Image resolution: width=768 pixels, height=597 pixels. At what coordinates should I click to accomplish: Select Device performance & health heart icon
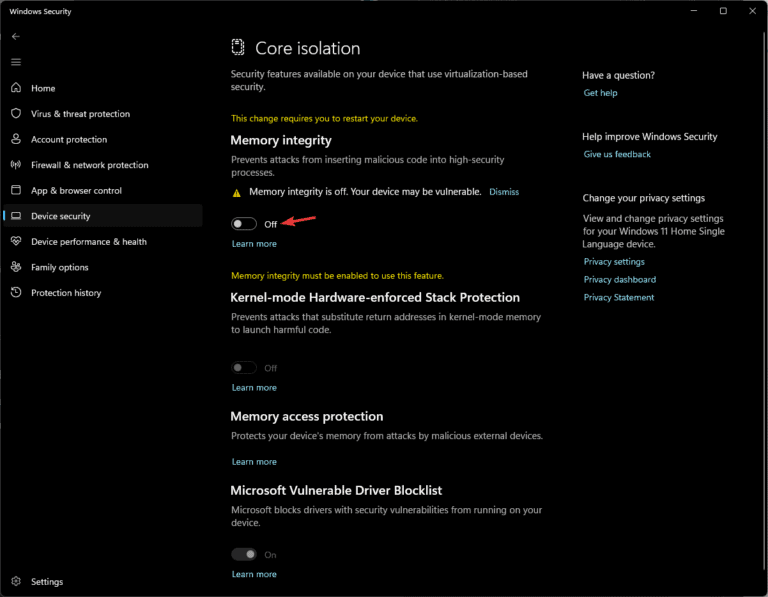pyautogui.click(x=16, y=241)
